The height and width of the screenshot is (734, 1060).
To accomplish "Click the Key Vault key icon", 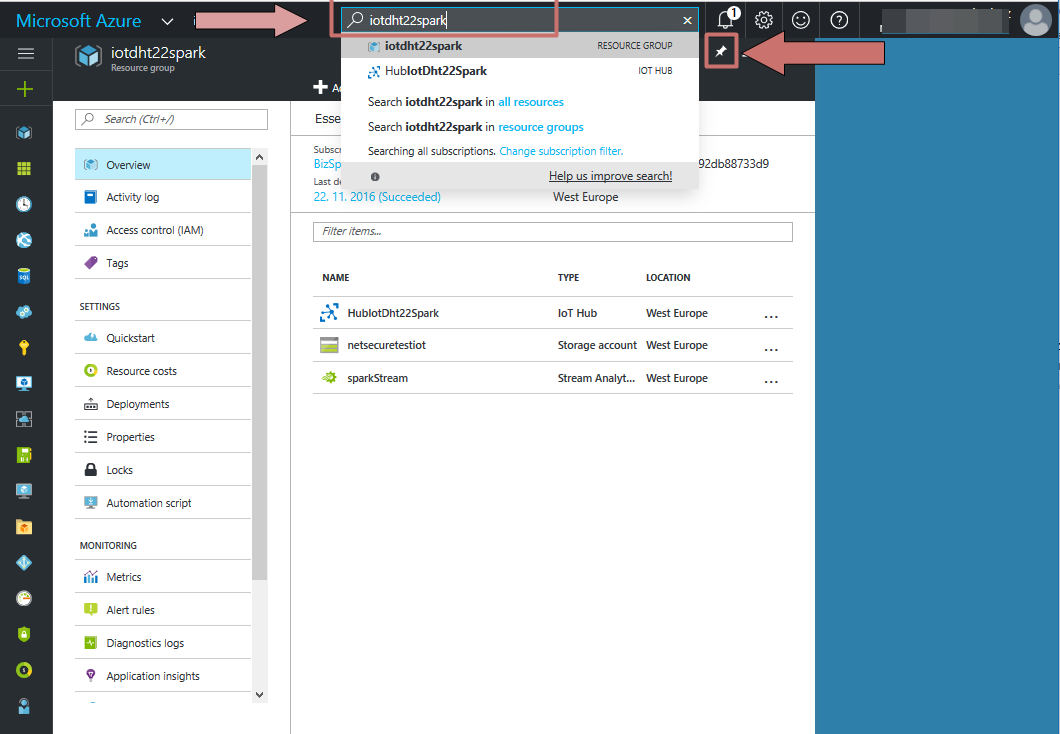I will point(24,347).
